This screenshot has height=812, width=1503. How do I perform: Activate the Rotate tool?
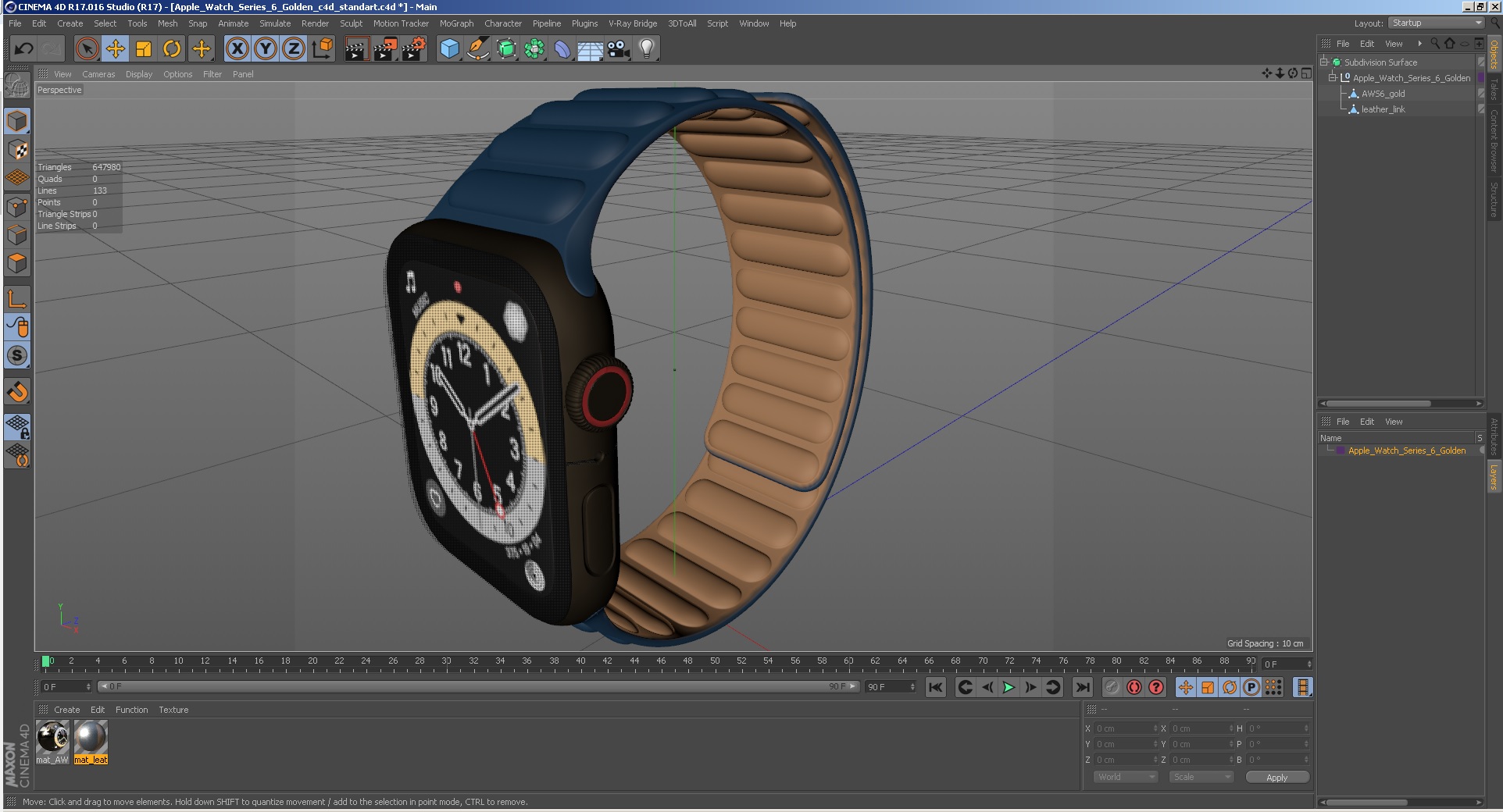click(172, 49)
